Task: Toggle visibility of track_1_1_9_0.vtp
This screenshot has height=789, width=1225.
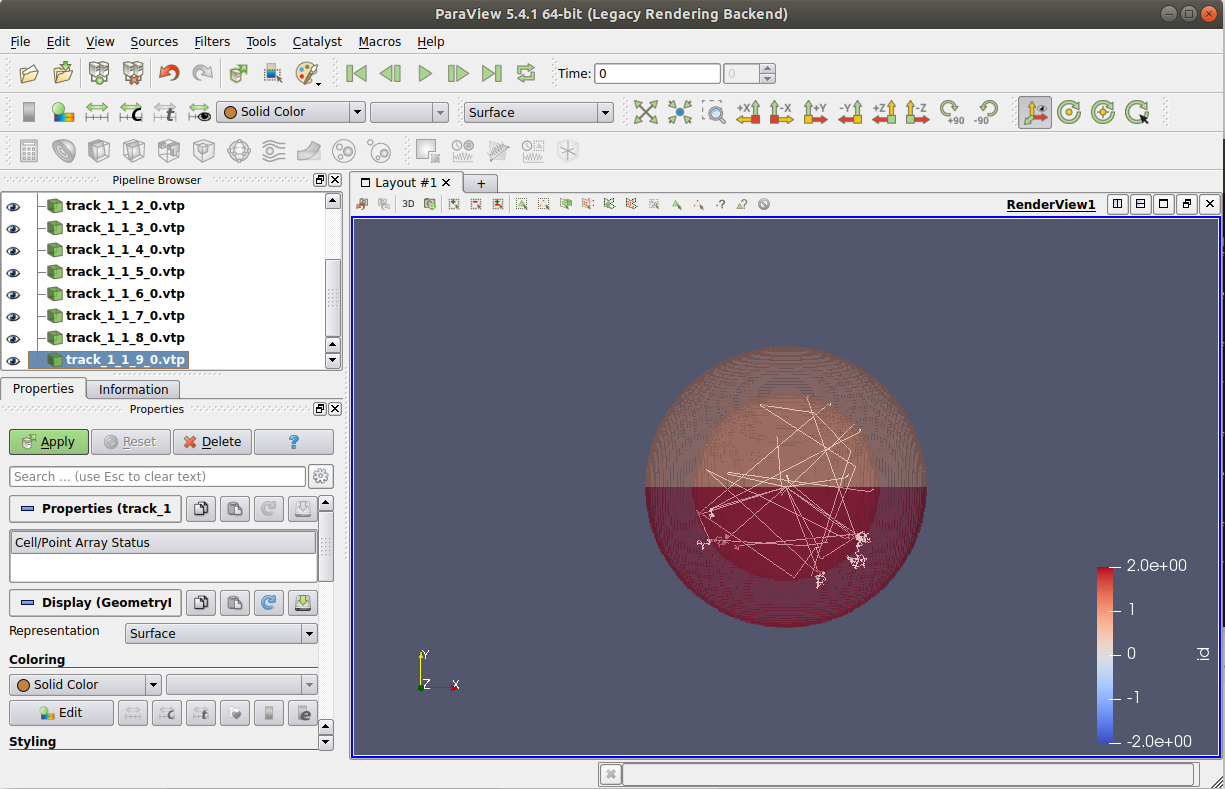Action: 13,359
